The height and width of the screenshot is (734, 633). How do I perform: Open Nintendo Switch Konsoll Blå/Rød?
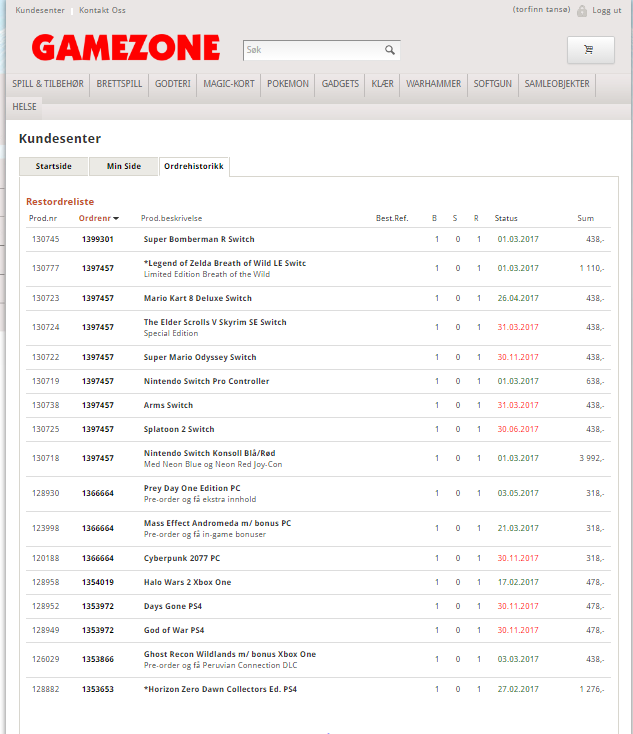click(x=209, y=453)
